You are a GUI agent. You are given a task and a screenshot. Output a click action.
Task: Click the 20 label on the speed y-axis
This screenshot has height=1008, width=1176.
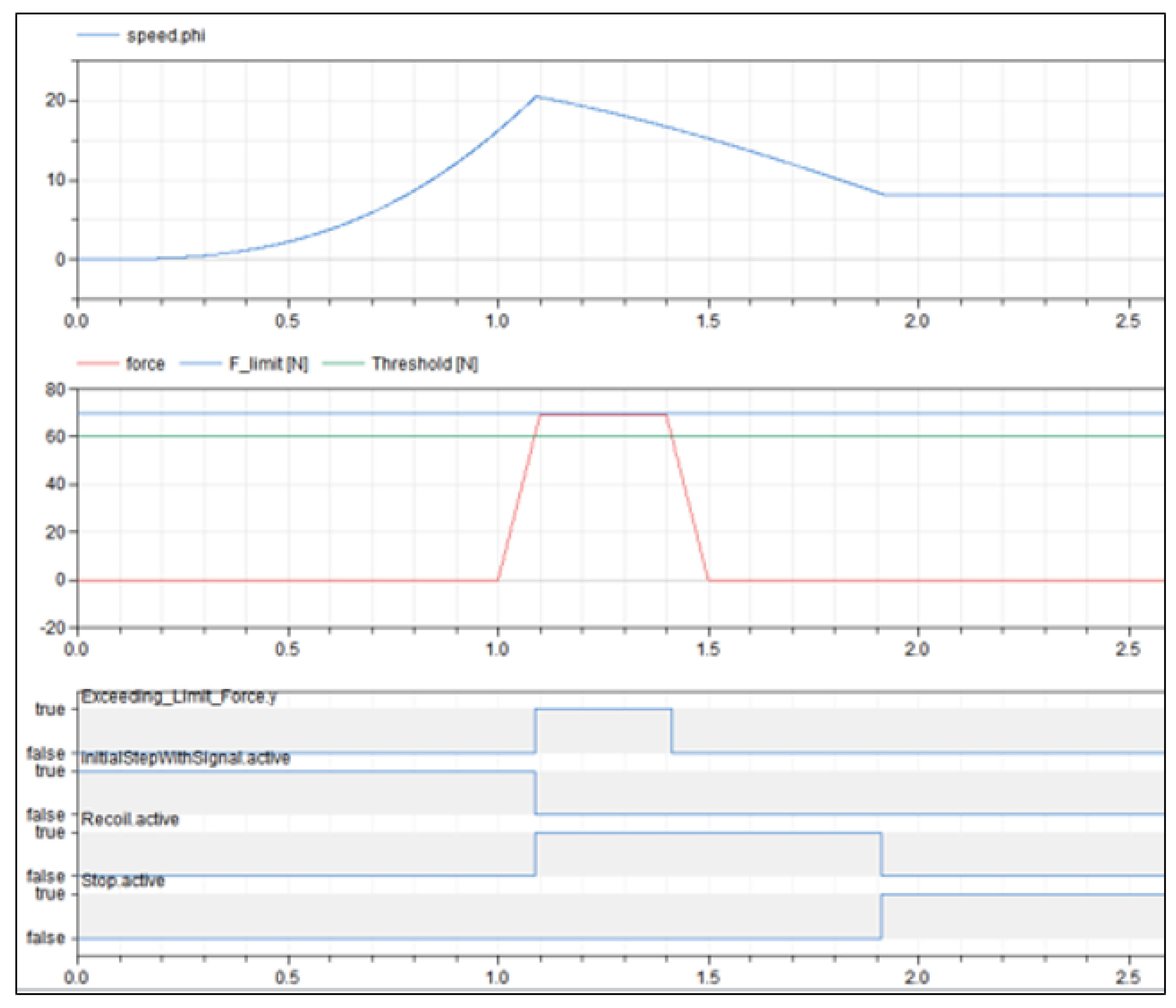coord(56,100)
